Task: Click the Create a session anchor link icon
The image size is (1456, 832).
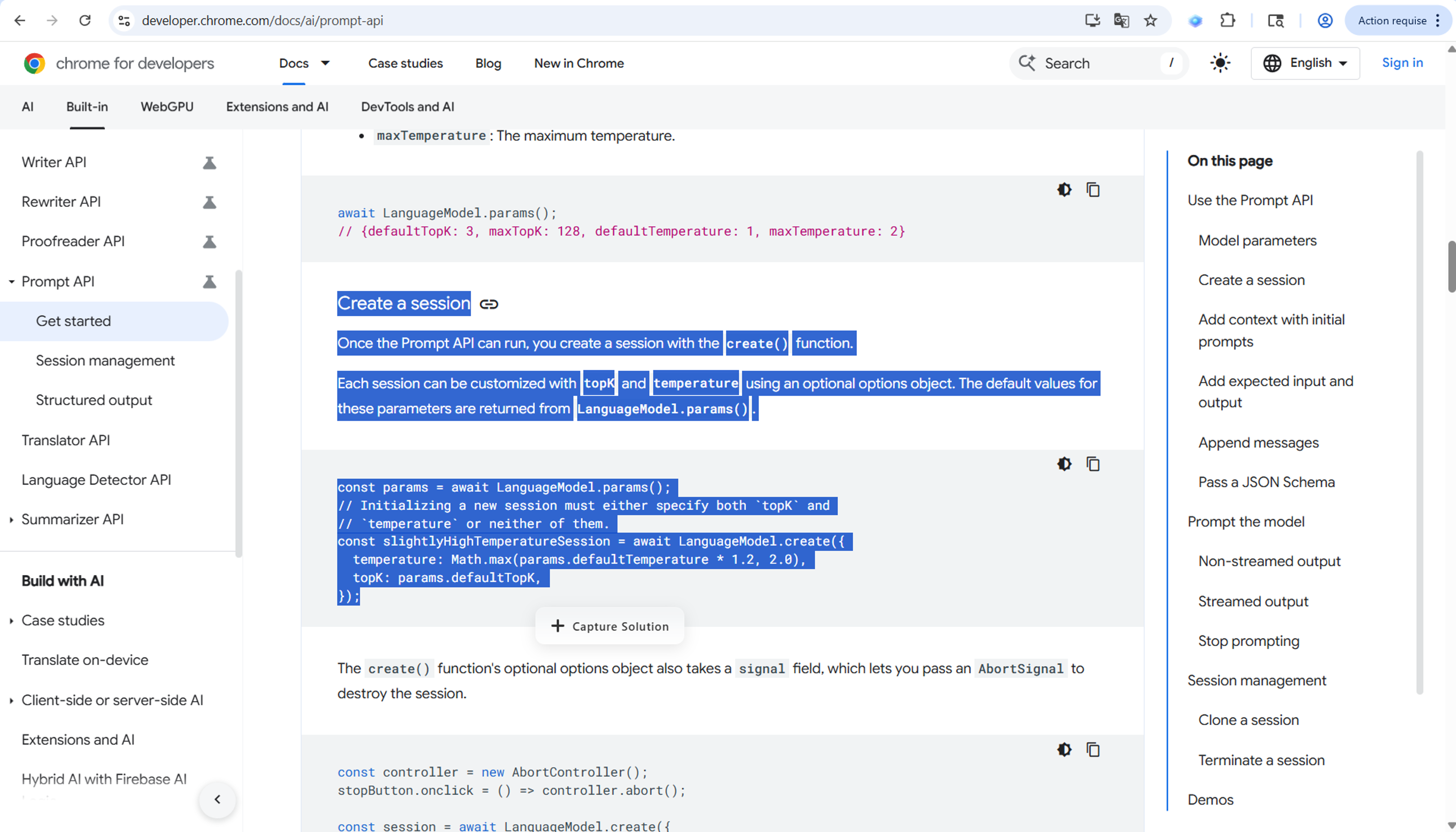Action: (489, 304)
